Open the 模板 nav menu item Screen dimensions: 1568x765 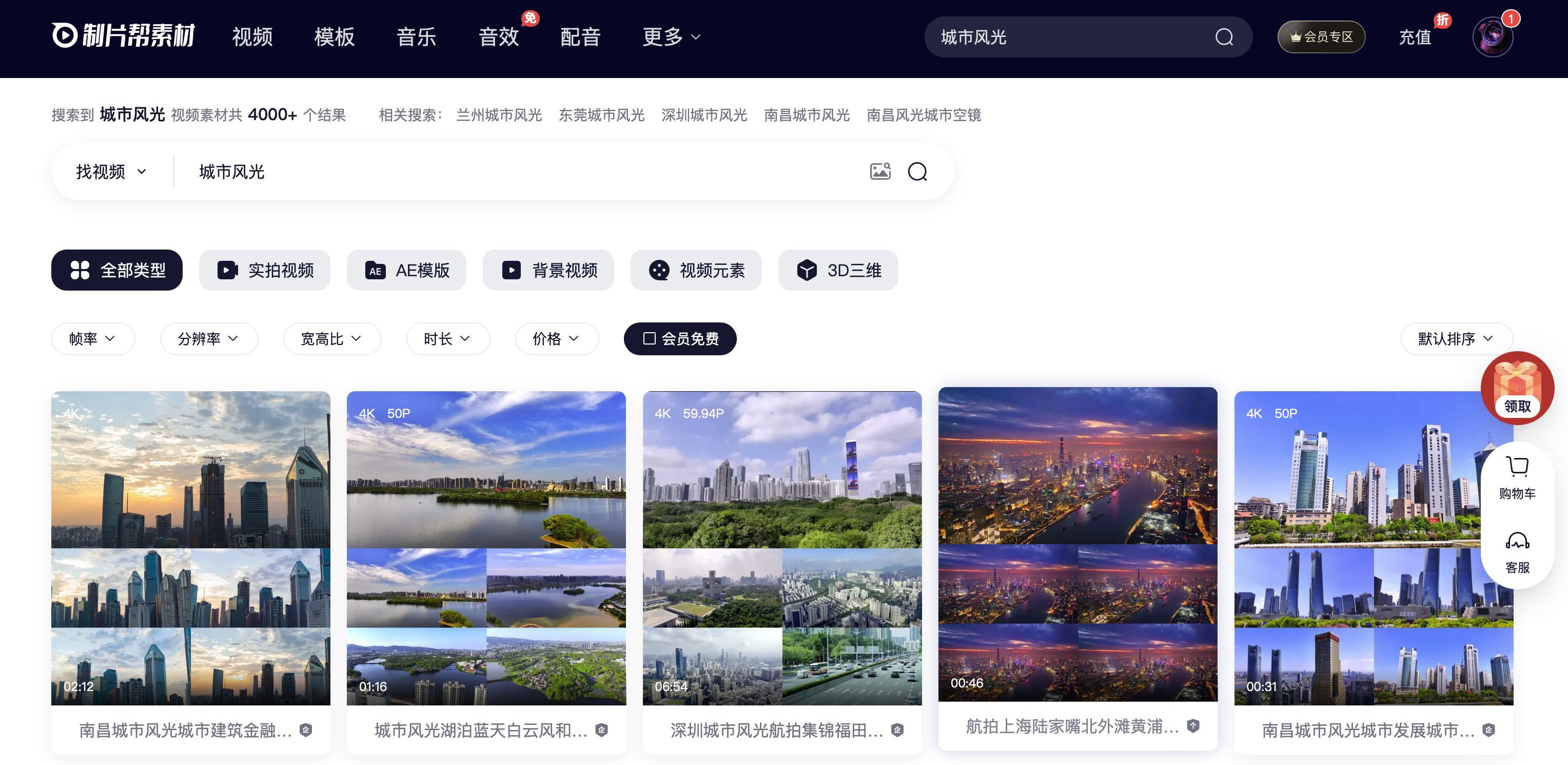334,37
